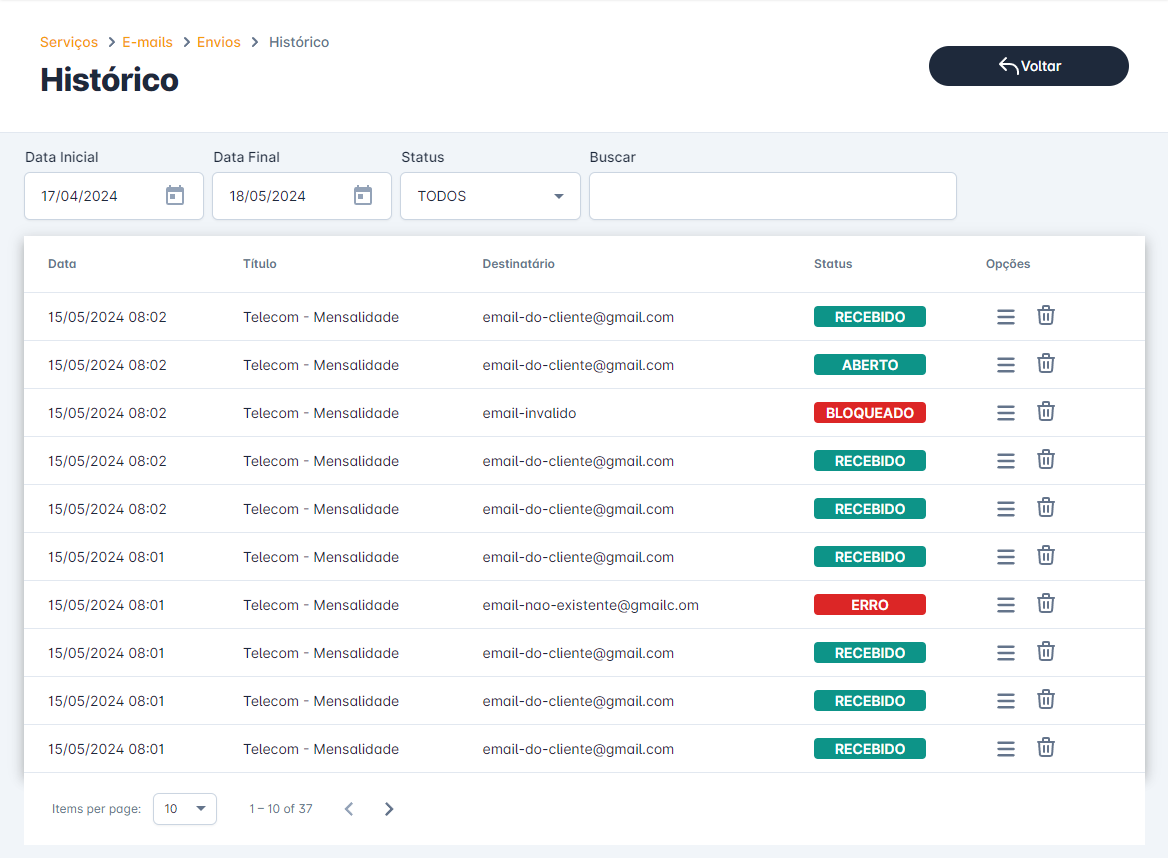Navigate to Serviços breadcrumb

coord(69,42)
